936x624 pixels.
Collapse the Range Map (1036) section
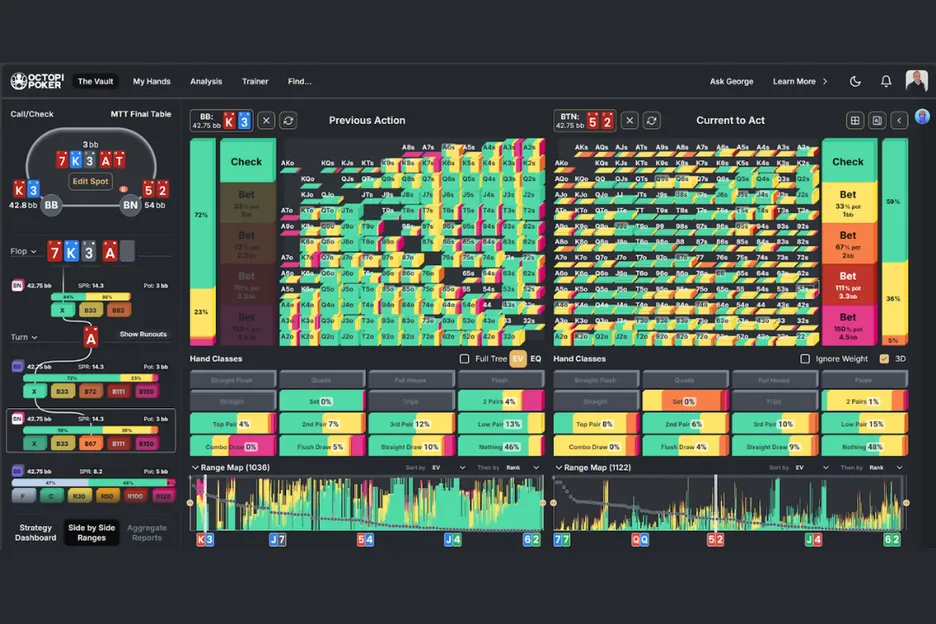click(196, 467)
